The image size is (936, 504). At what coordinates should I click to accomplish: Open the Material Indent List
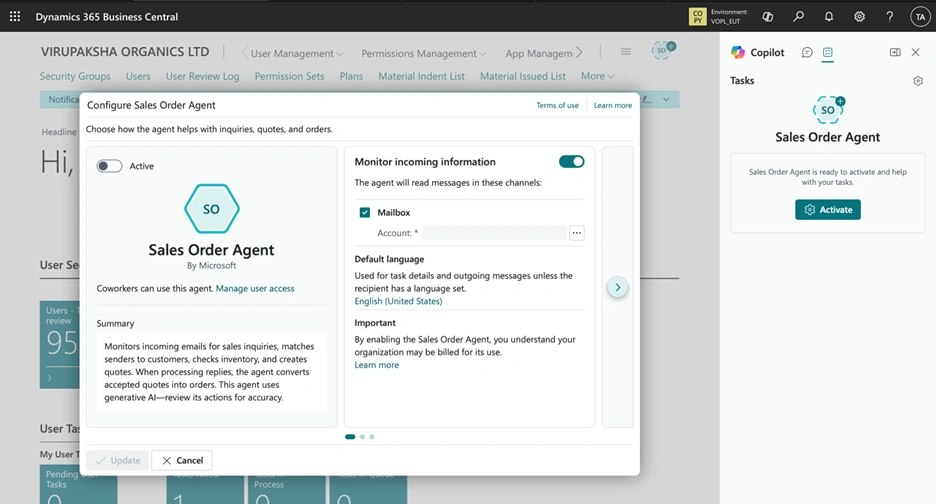pos(421,76)
